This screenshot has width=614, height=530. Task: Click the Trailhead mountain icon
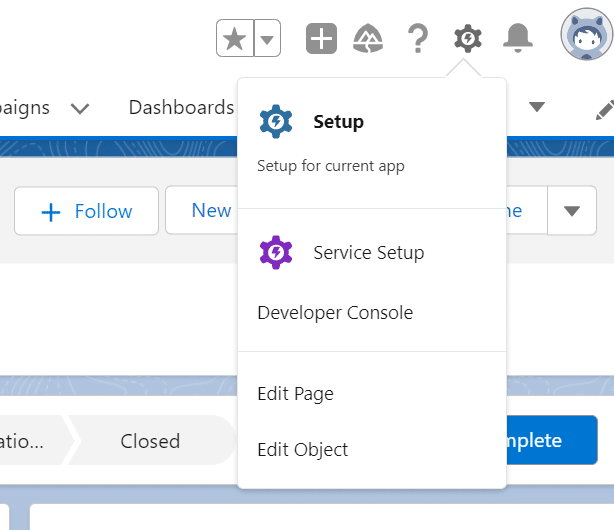[x=368, y=39]
